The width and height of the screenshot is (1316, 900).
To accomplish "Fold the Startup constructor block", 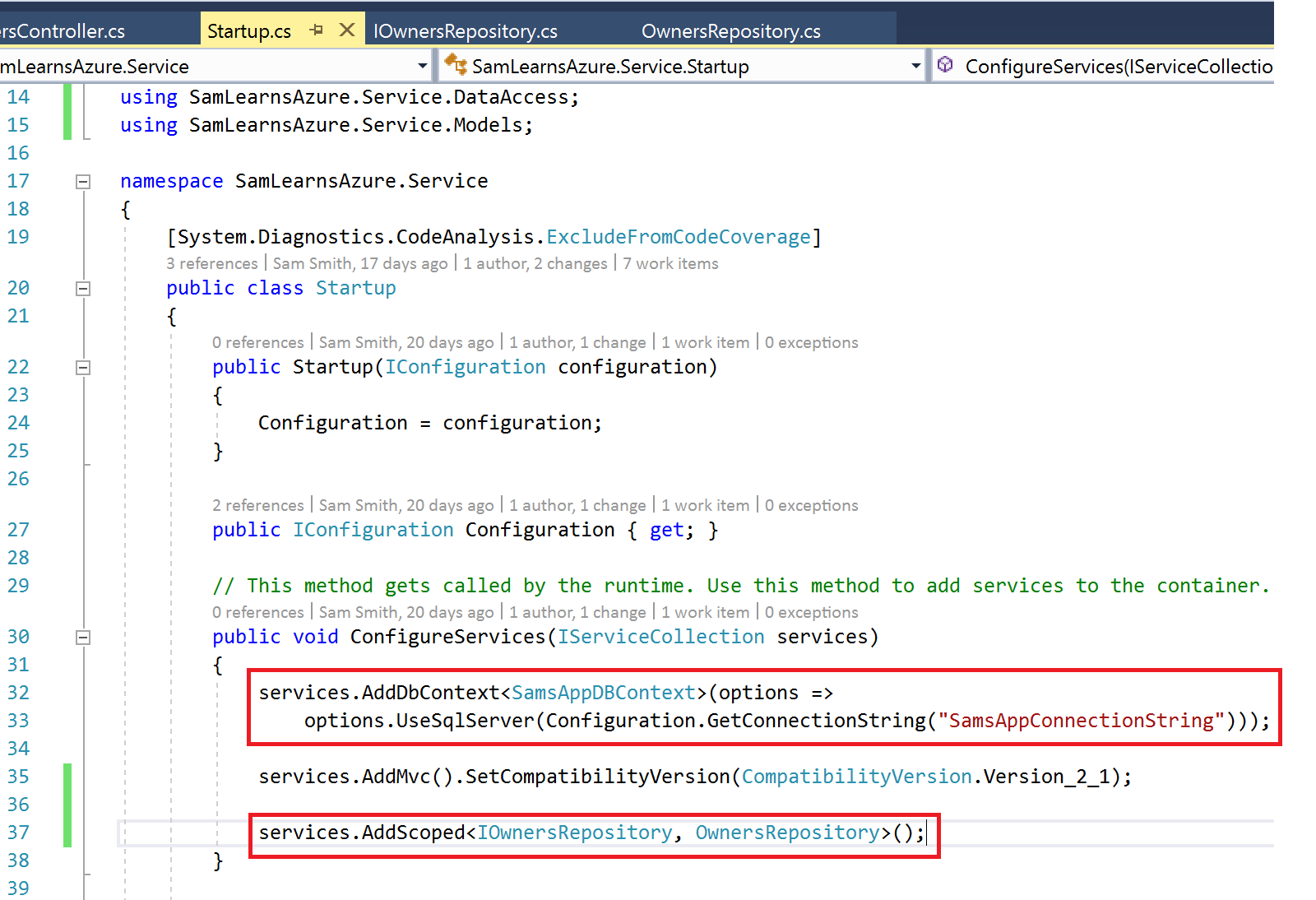I will pyautogui.click(x=83, y=368).
